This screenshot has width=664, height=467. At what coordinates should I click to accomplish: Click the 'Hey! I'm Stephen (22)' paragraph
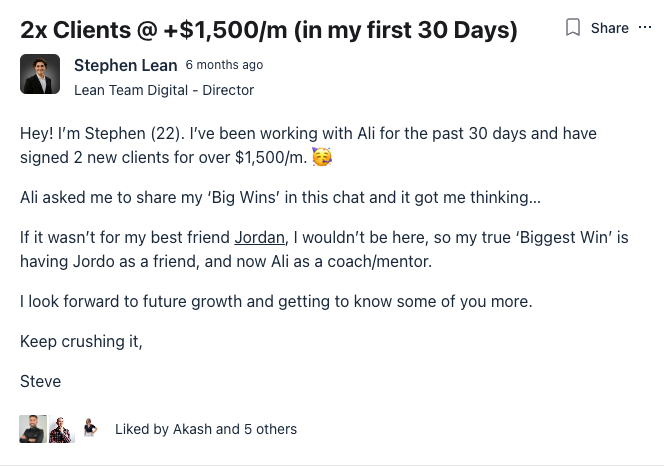point(300,134)
